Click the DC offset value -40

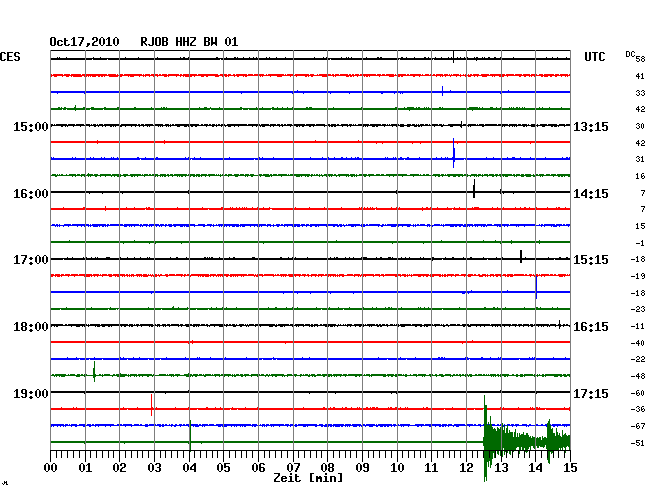[x=638, y=343]
